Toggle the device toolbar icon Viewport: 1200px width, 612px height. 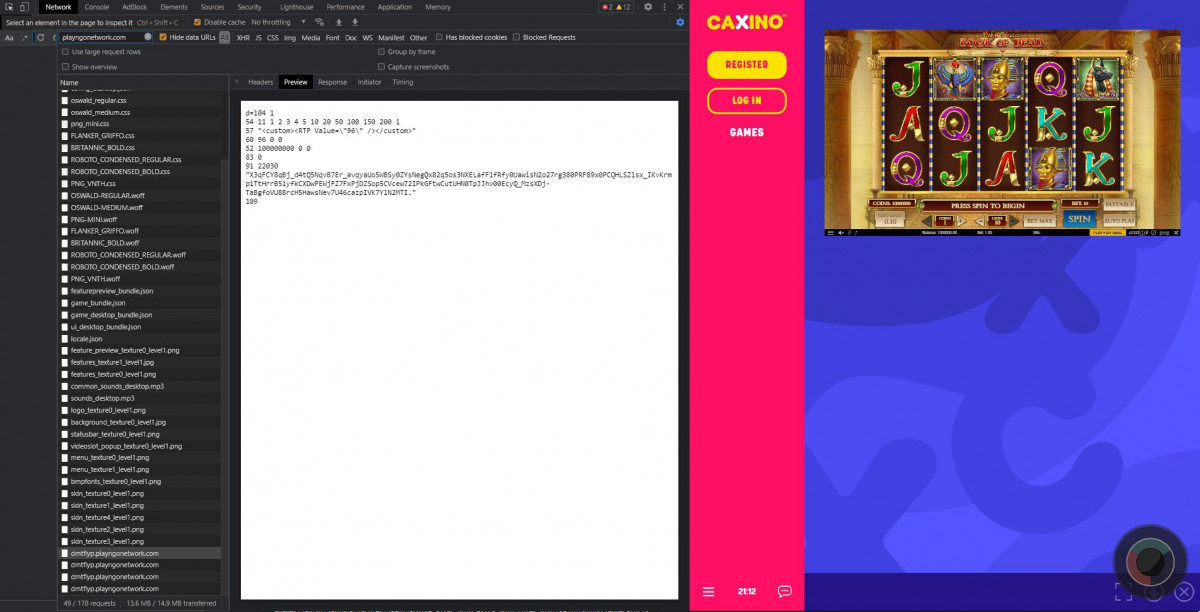(x=24, y=7)
